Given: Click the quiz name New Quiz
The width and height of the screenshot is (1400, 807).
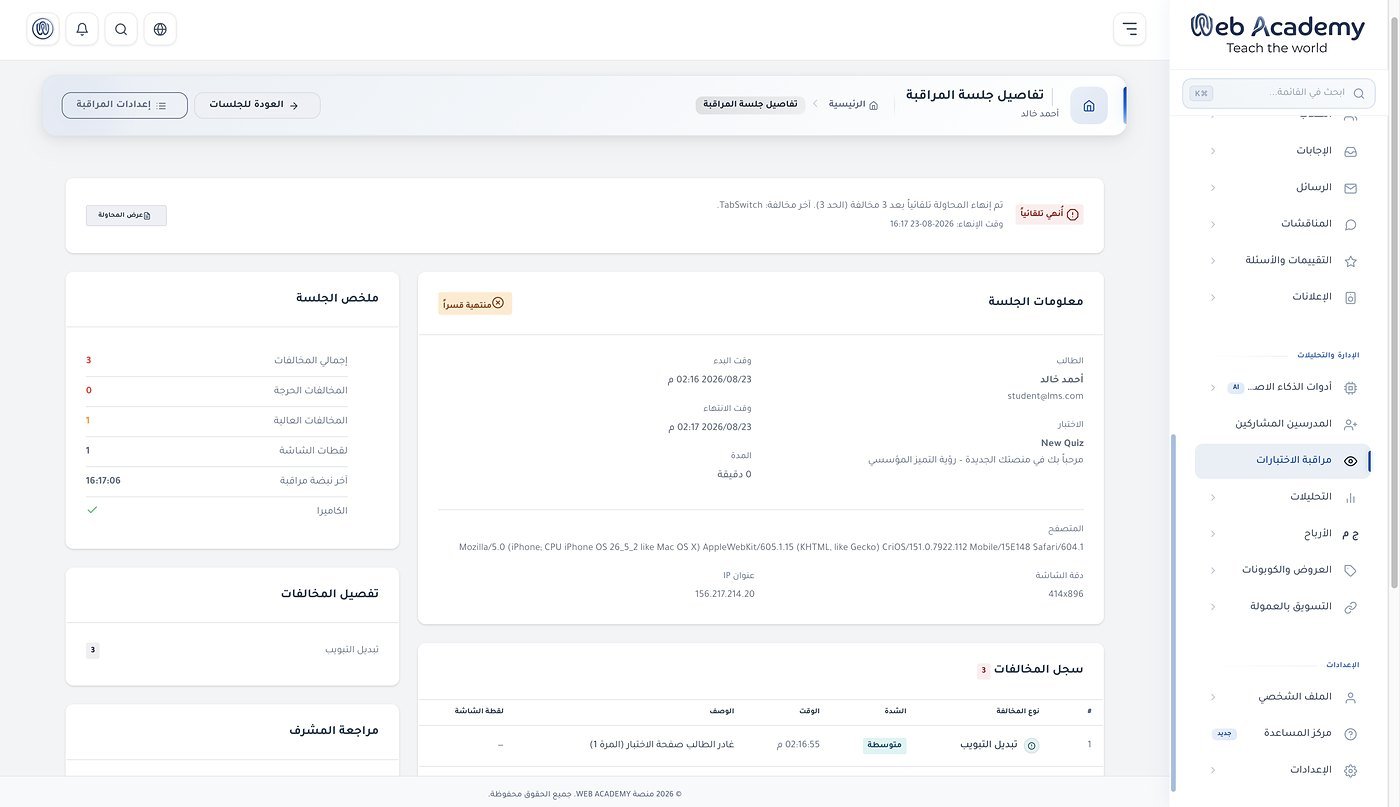Looking at the screenshot, I should coord(1062,443).
